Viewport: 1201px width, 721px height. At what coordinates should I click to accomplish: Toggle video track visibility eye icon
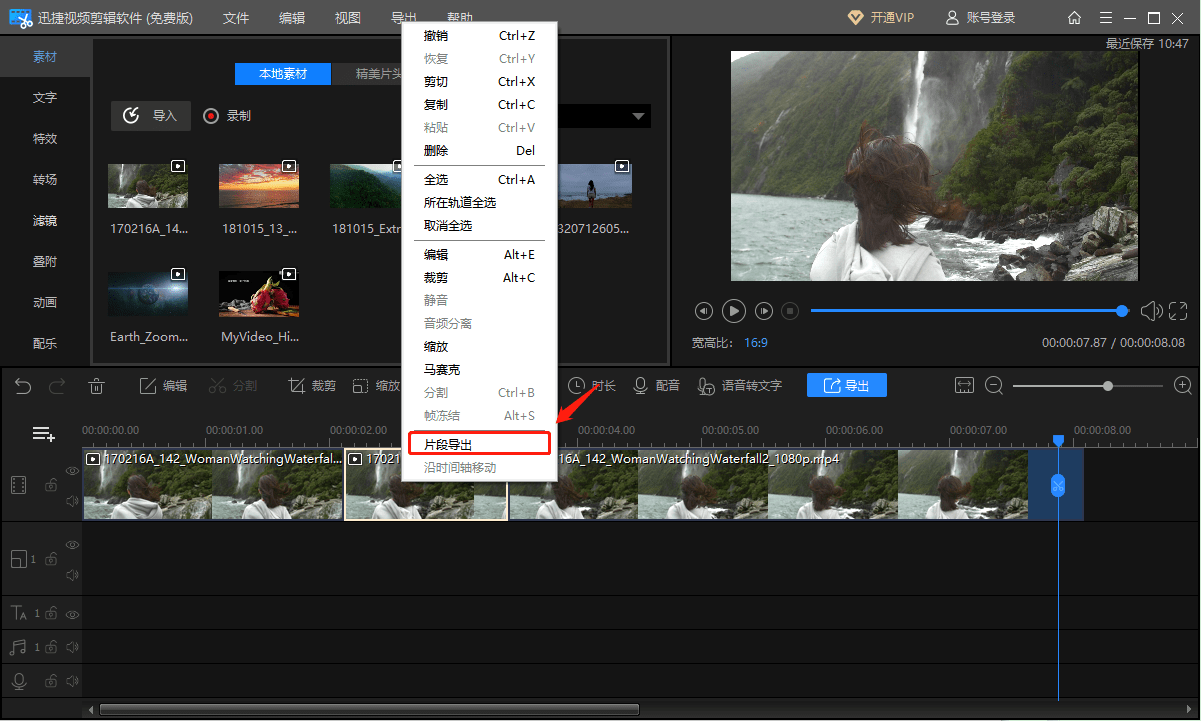pos(72,470)
